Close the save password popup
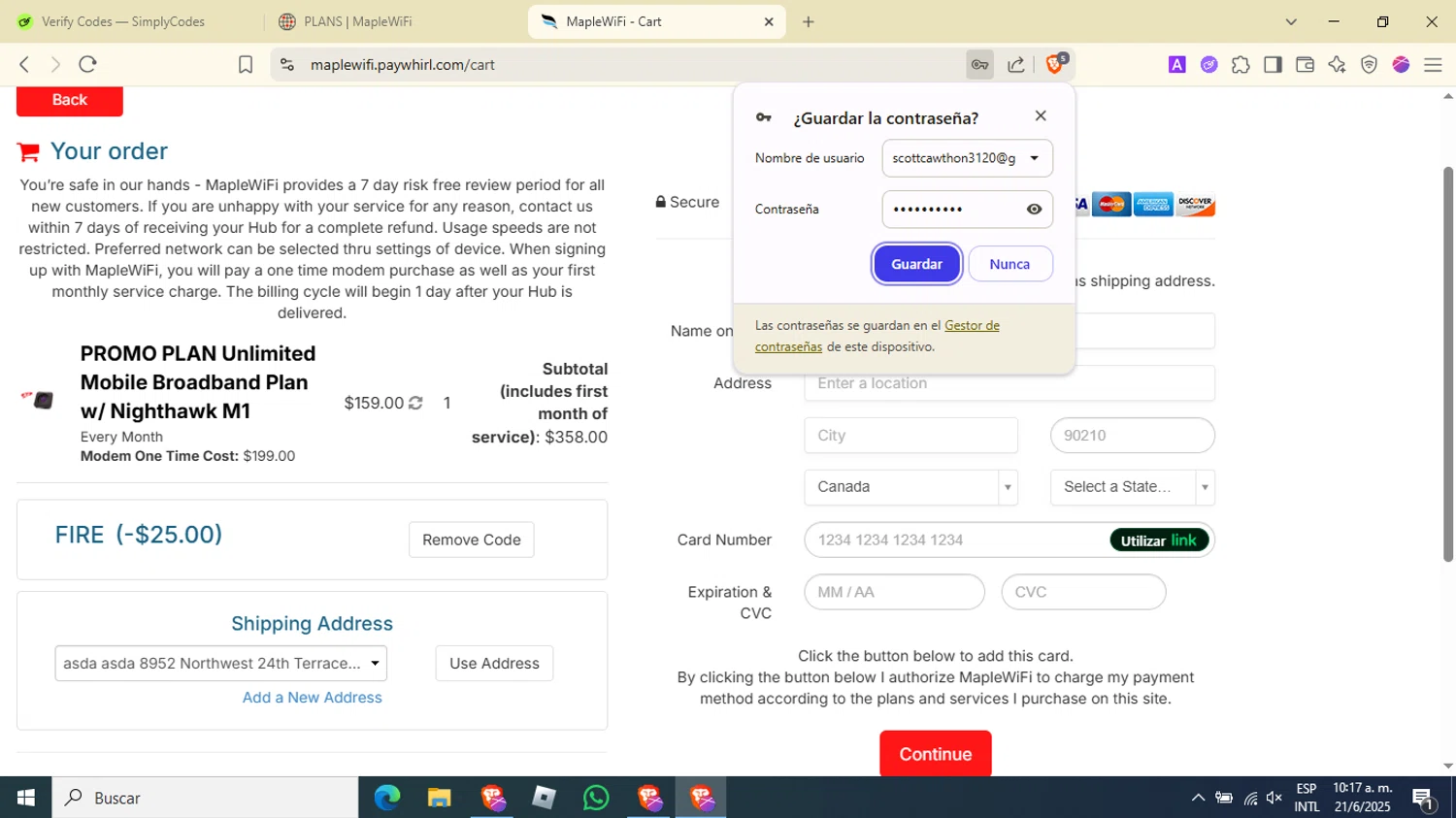 (x=1041, y=115)
